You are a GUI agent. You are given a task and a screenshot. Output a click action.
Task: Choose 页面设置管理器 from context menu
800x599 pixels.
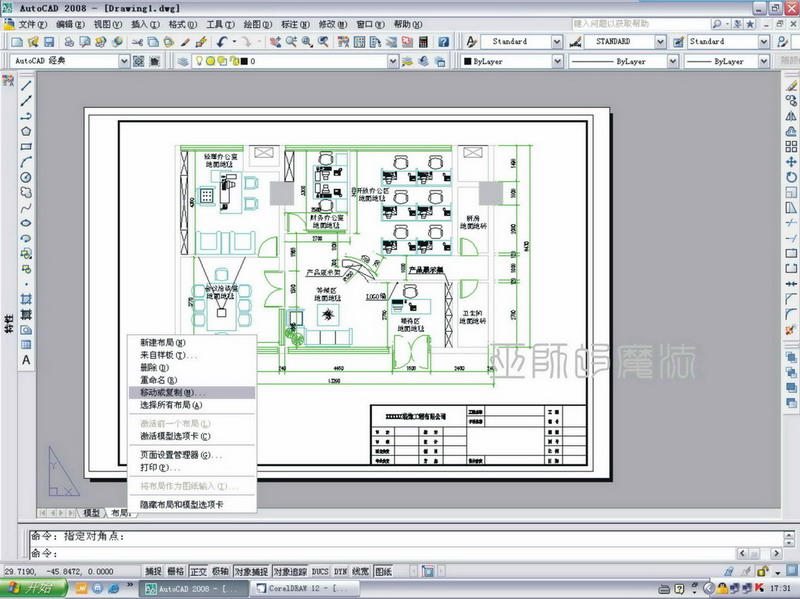(x=192, y=455)
